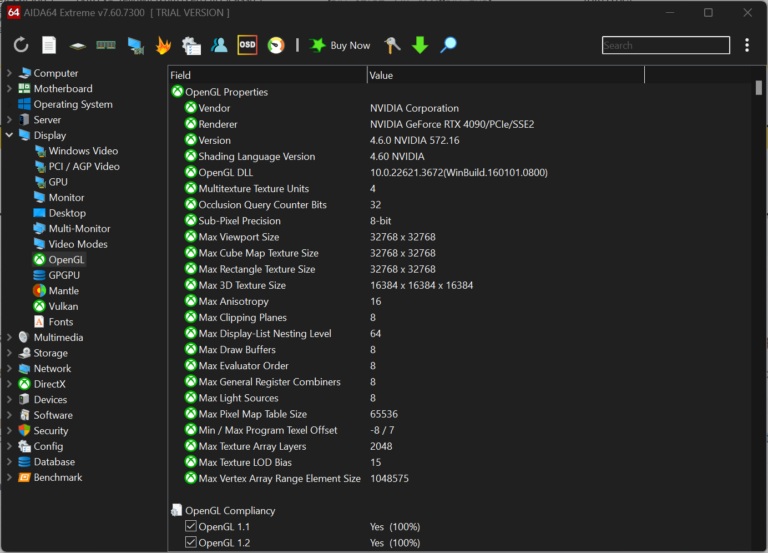Open the OSD panel icon
Image resolution: width=768 pixels, height=553 pixels.
tap(247, 45)
